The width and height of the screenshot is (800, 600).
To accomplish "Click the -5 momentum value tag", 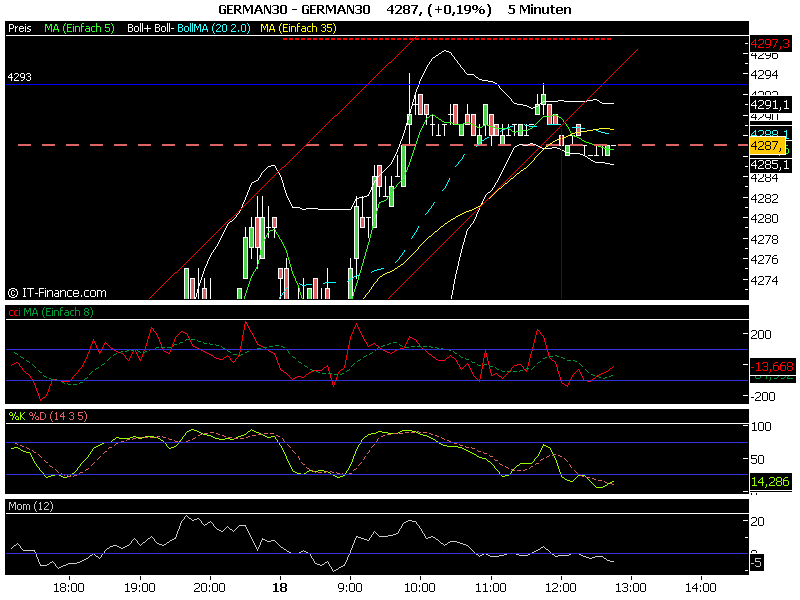I will 757,563.
